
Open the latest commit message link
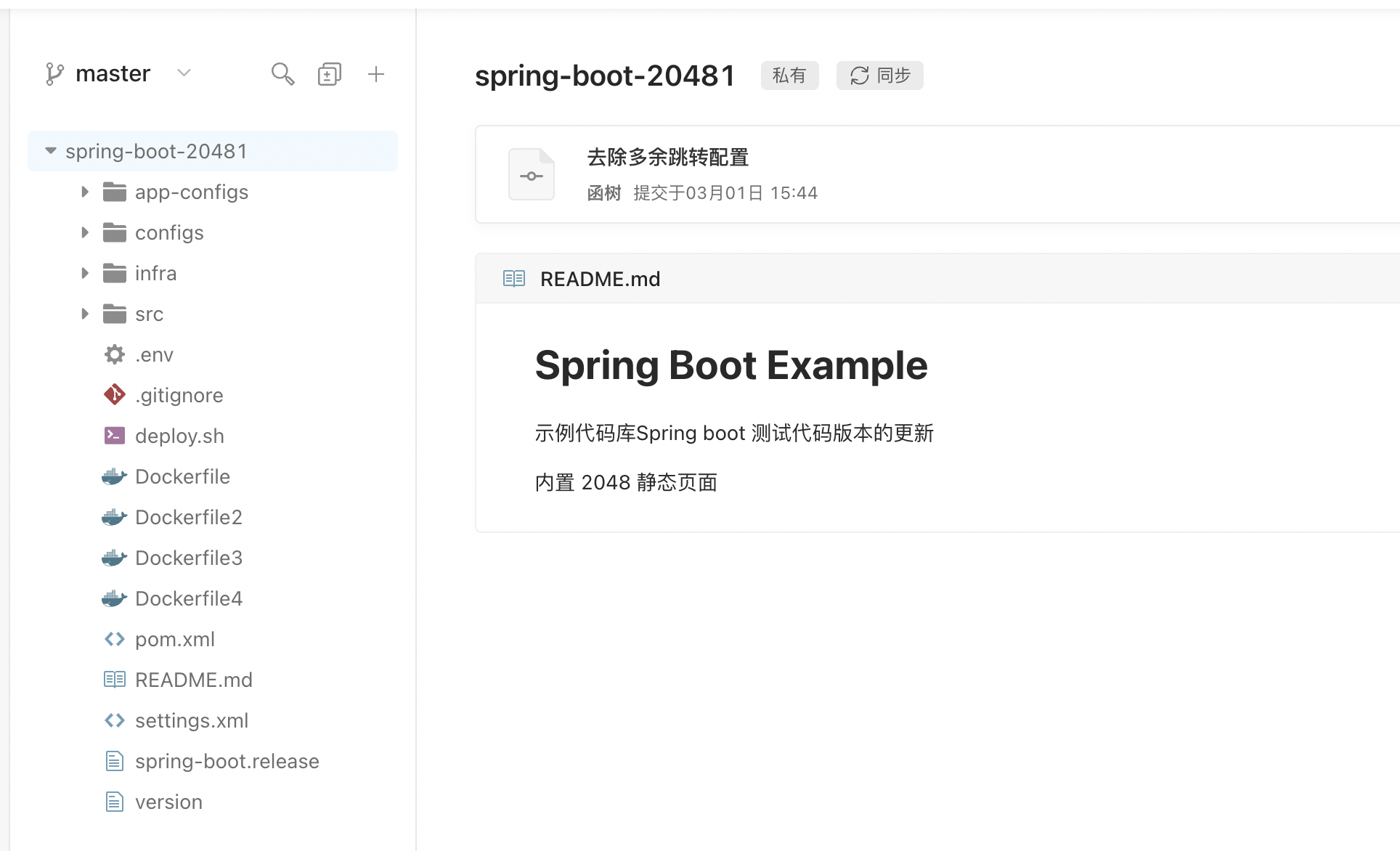(x=667, y=157)
